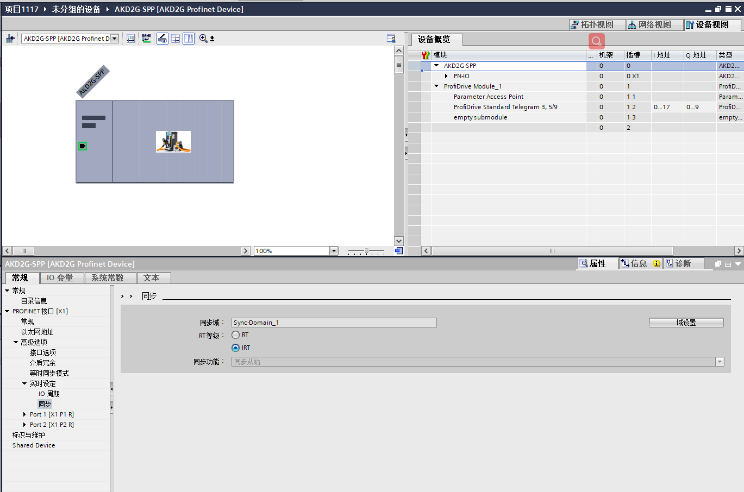
Task: Select the 以太网地址 tree item
Action: [x=37, y=332]
